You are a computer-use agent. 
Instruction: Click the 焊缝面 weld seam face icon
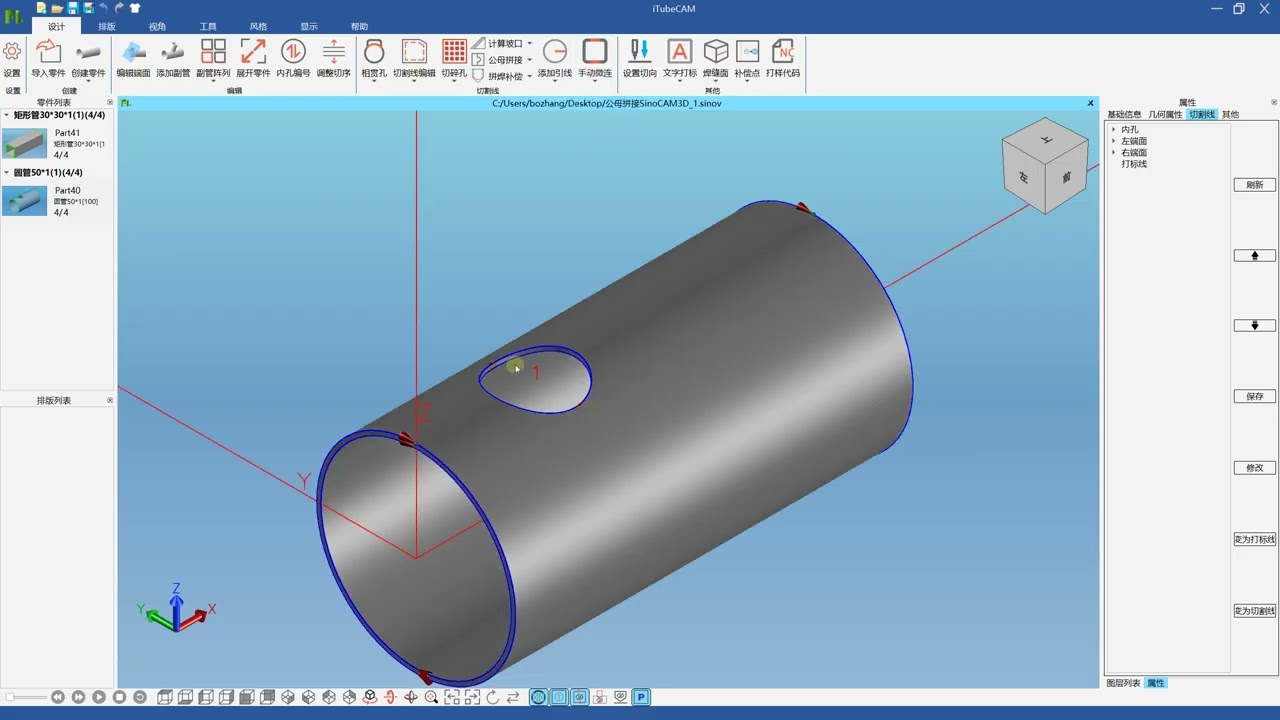(715, 58)
